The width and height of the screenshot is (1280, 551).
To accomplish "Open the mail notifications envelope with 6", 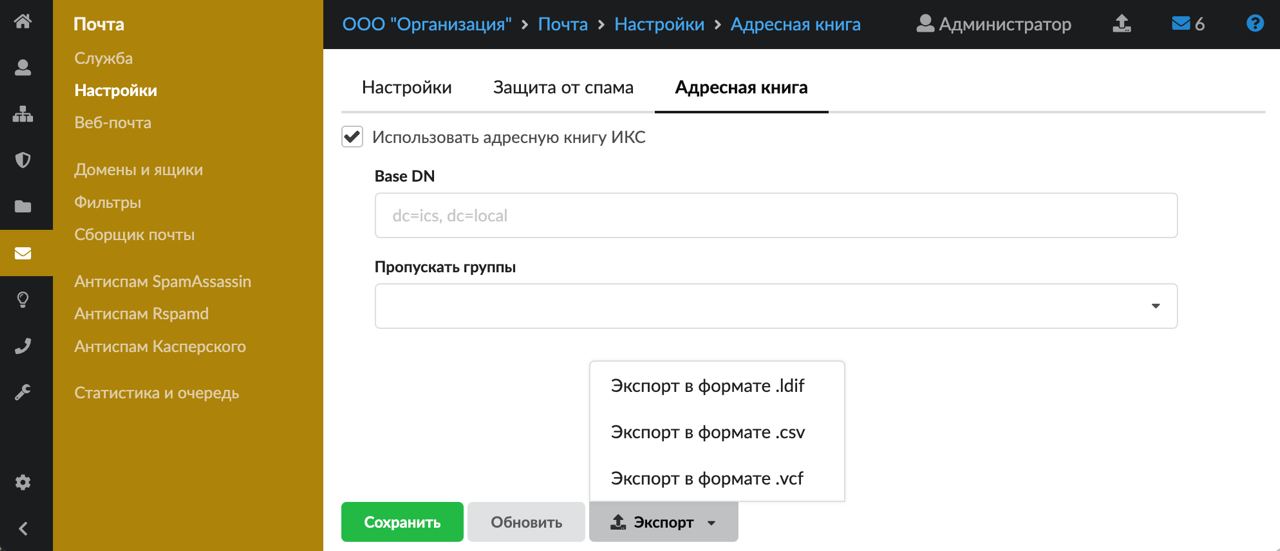I will click(x=1188, y=24).
